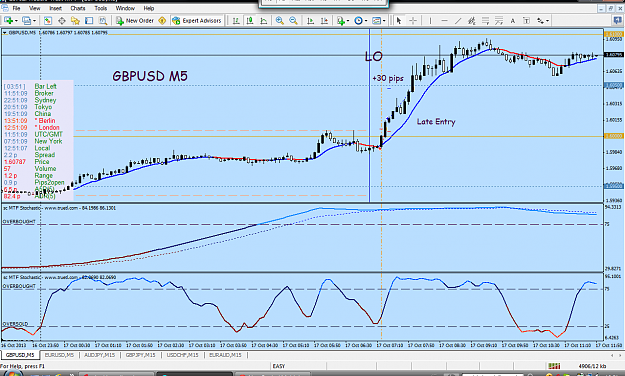Open the File menu

[x=16, y=8]
